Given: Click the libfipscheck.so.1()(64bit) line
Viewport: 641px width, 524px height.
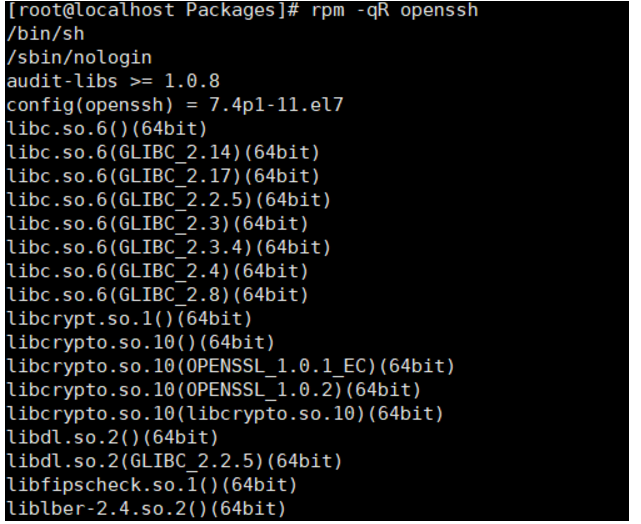Looking at the screenshot, I should tap(152, 484).
